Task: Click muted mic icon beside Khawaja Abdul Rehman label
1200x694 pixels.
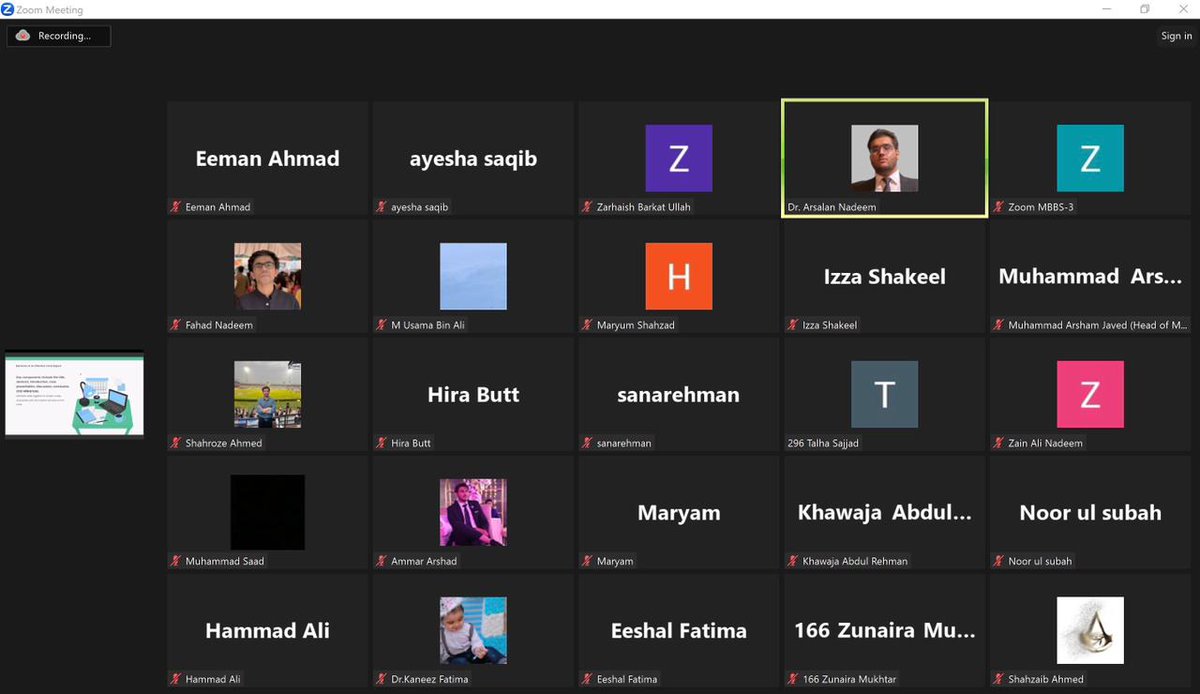Action: pos(794,561)
